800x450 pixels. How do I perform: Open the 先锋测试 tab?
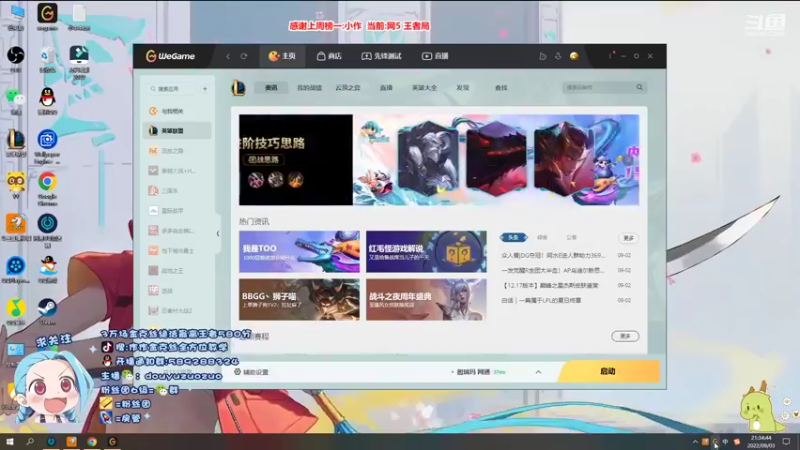[x=381, y=56]
